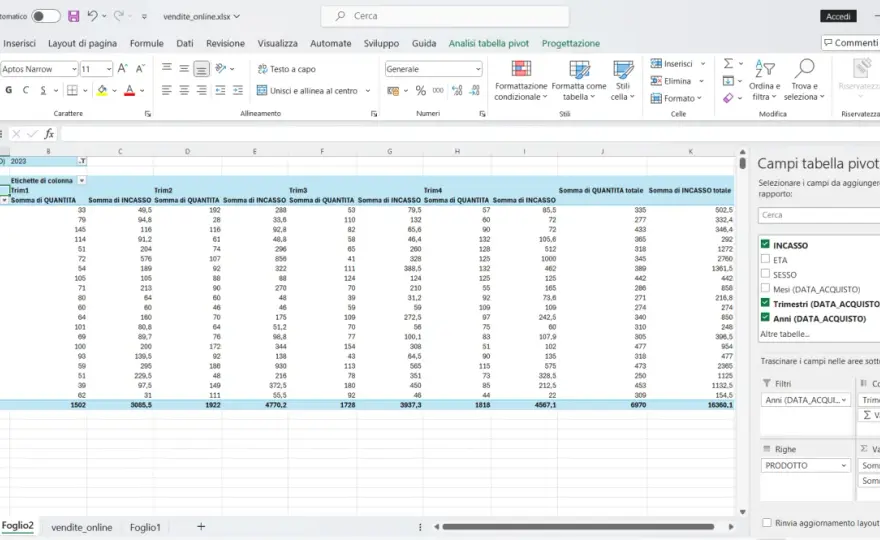This screenshot has height=540, width=880.
Task: Expand Unisci e allinea al centro options
Action: [368, 90]
